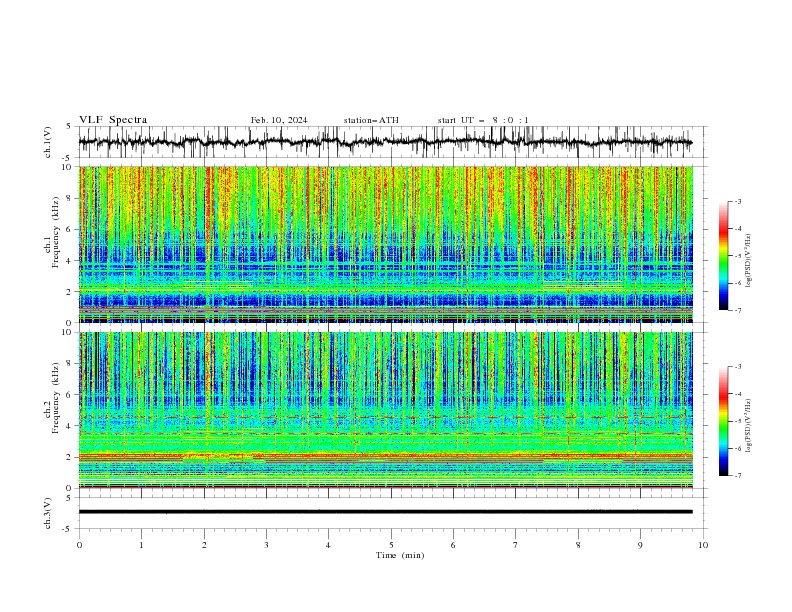Click the time axis tick label "5"
The height and width of the screenshot is (612, 792).
tap(391, 545)
